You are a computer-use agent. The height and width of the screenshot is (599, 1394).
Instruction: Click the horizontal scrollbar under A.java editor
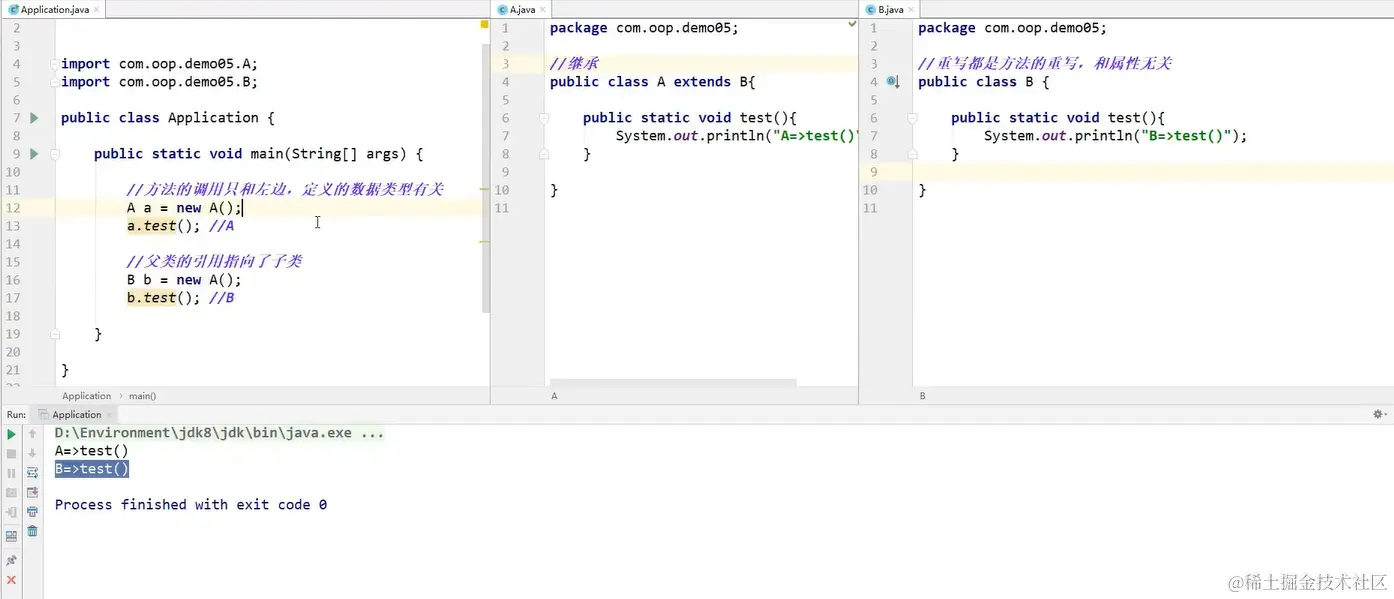click(673, 383)
